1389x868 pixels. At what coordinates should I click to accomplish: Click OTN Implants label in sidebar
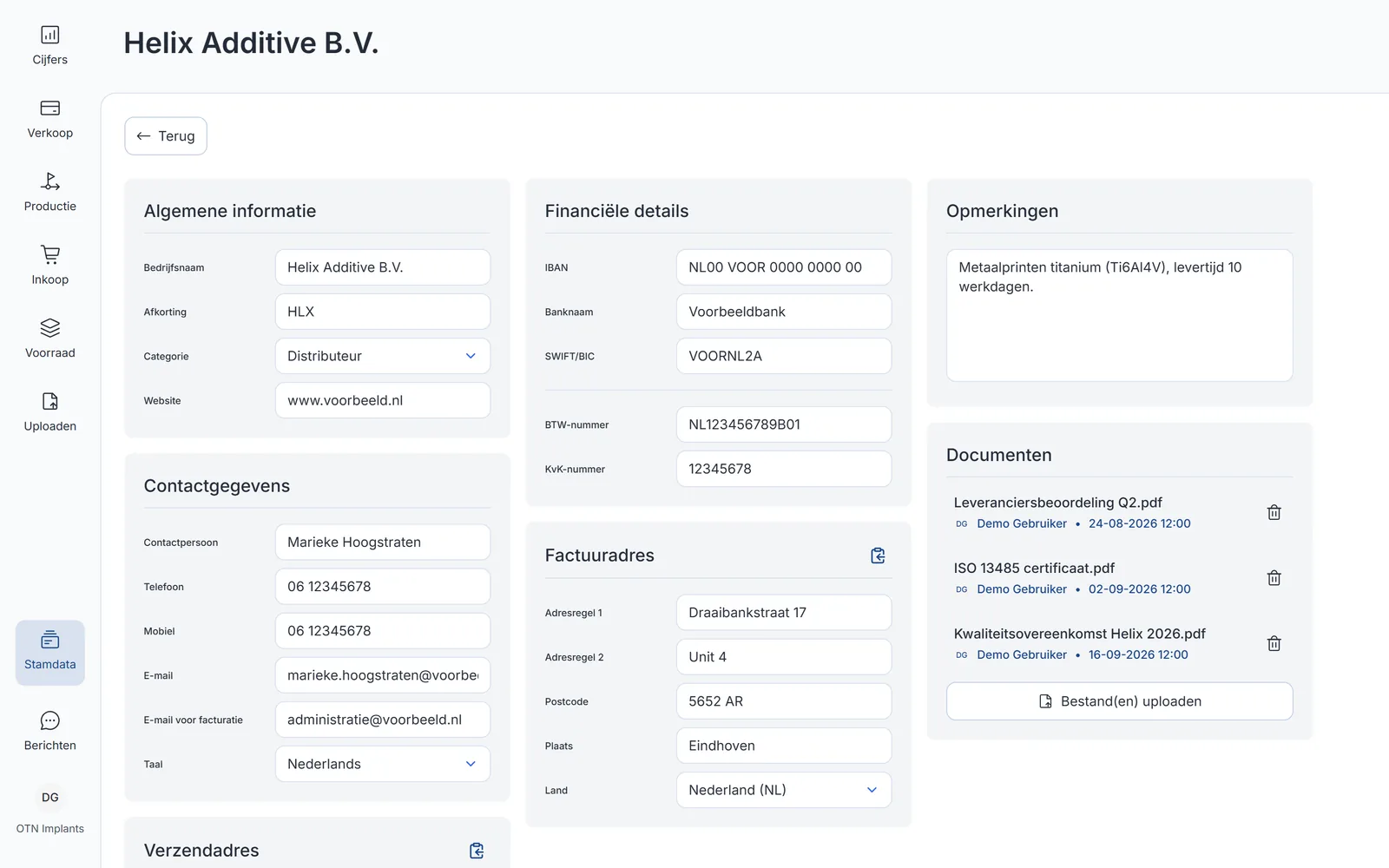[50, 829]
